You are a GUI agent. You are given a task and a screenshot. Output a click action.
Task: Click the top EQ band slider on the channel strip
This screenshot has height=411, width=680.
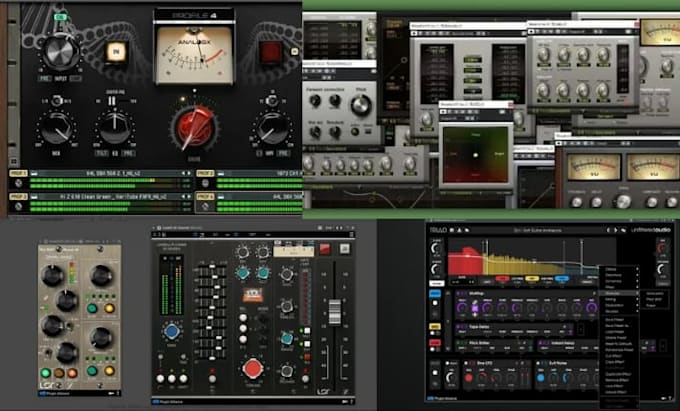click(212, 266)
